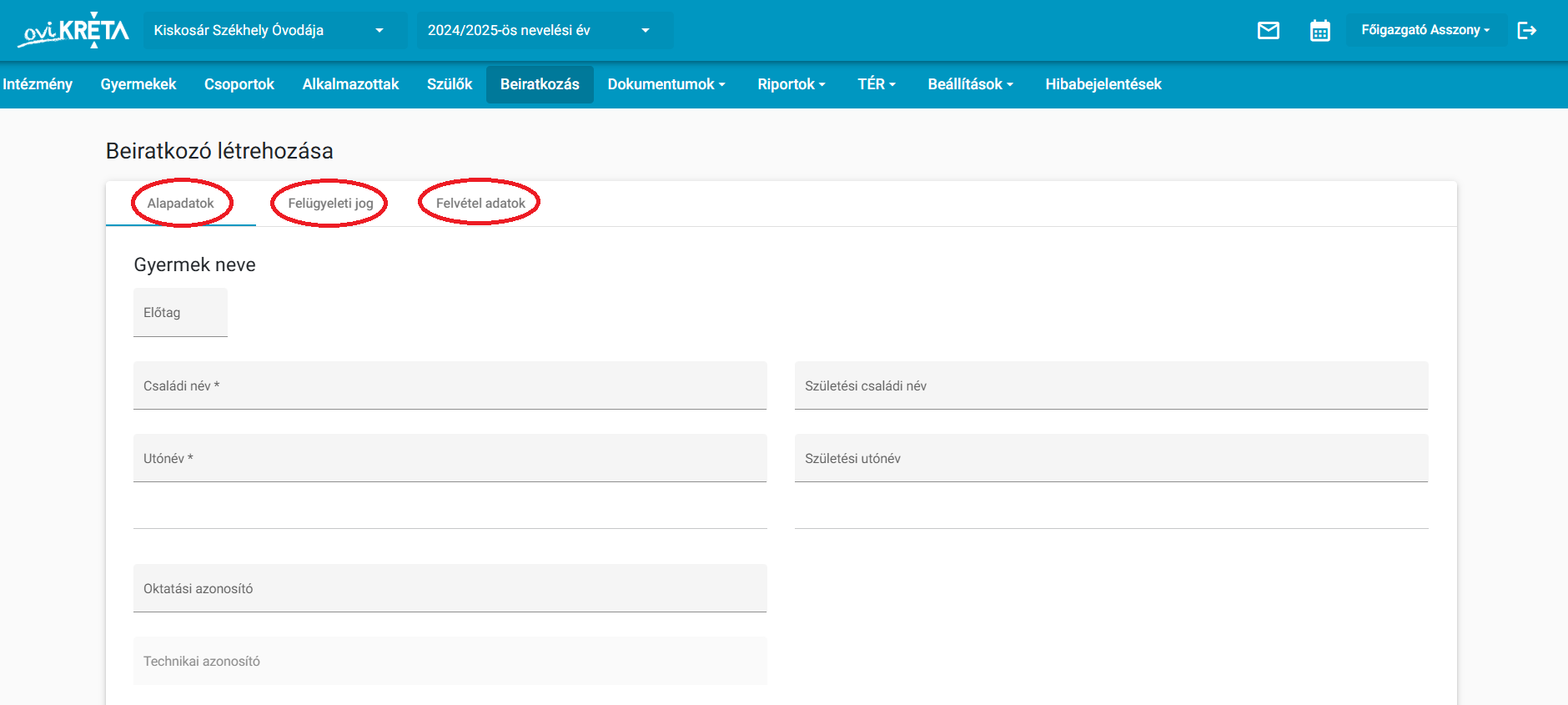This screenshot has width=1568, height=705.
Task: Expand the TÉR menu
Action: pos(877,84)
